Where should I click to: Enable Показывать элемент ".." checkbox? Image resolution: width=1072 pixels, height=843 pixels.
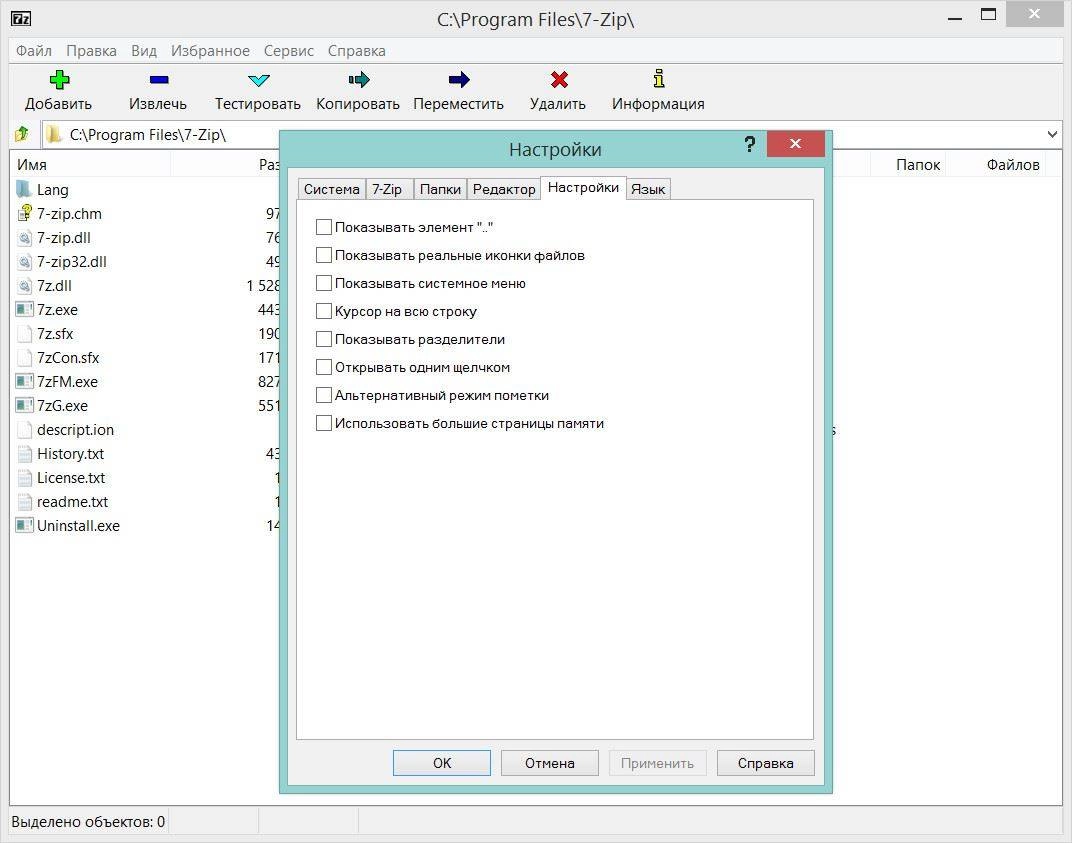click(324, 227)
